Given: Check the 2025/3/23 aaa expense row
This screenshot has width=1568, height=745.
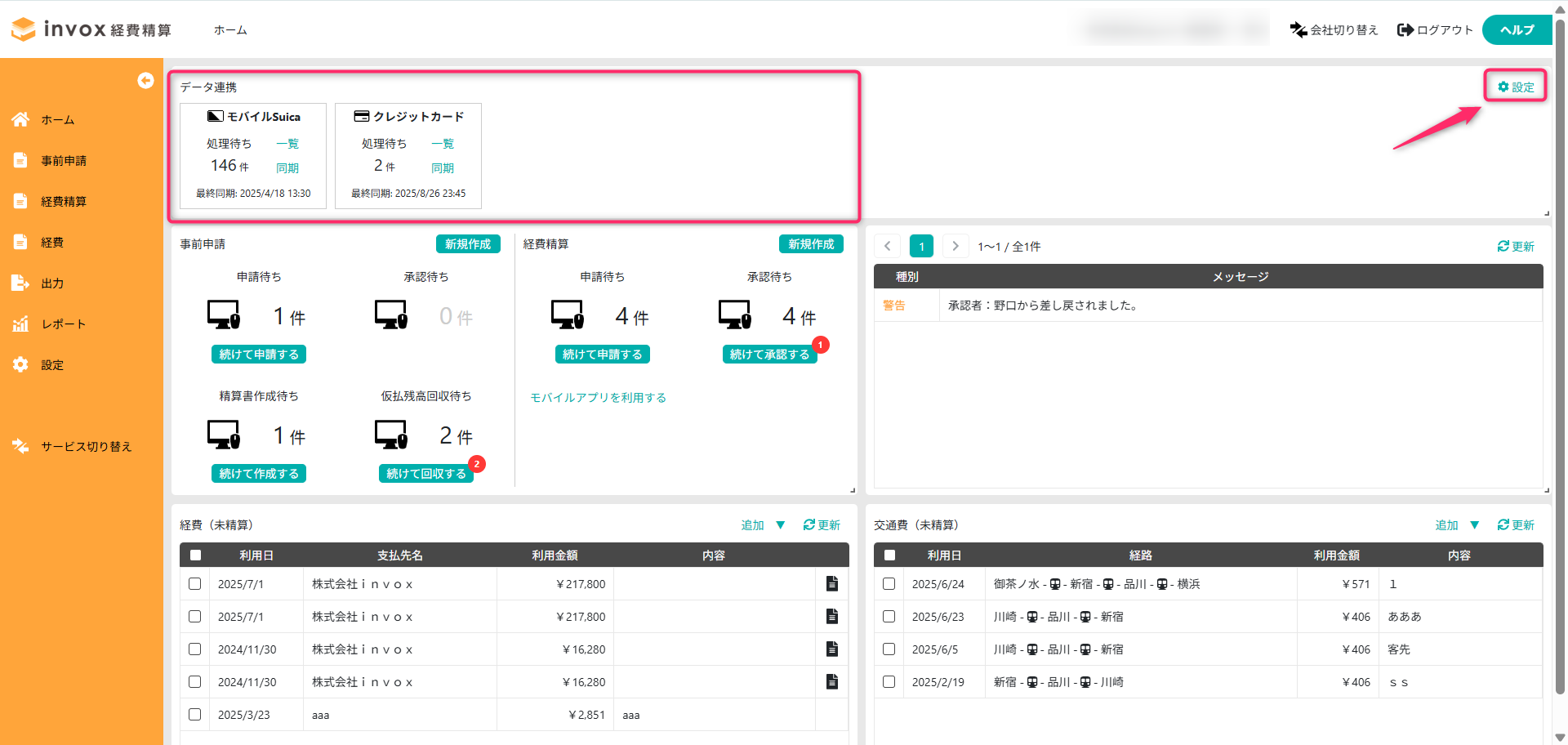Looking at the screenshot, I should click(194, 714).
